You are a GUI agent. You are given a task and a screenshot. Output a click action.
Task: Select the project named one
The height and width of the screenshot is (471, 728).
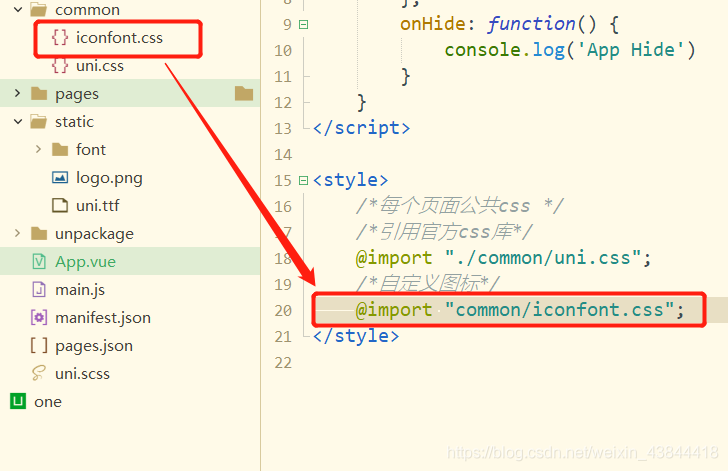tap(48, 402)
